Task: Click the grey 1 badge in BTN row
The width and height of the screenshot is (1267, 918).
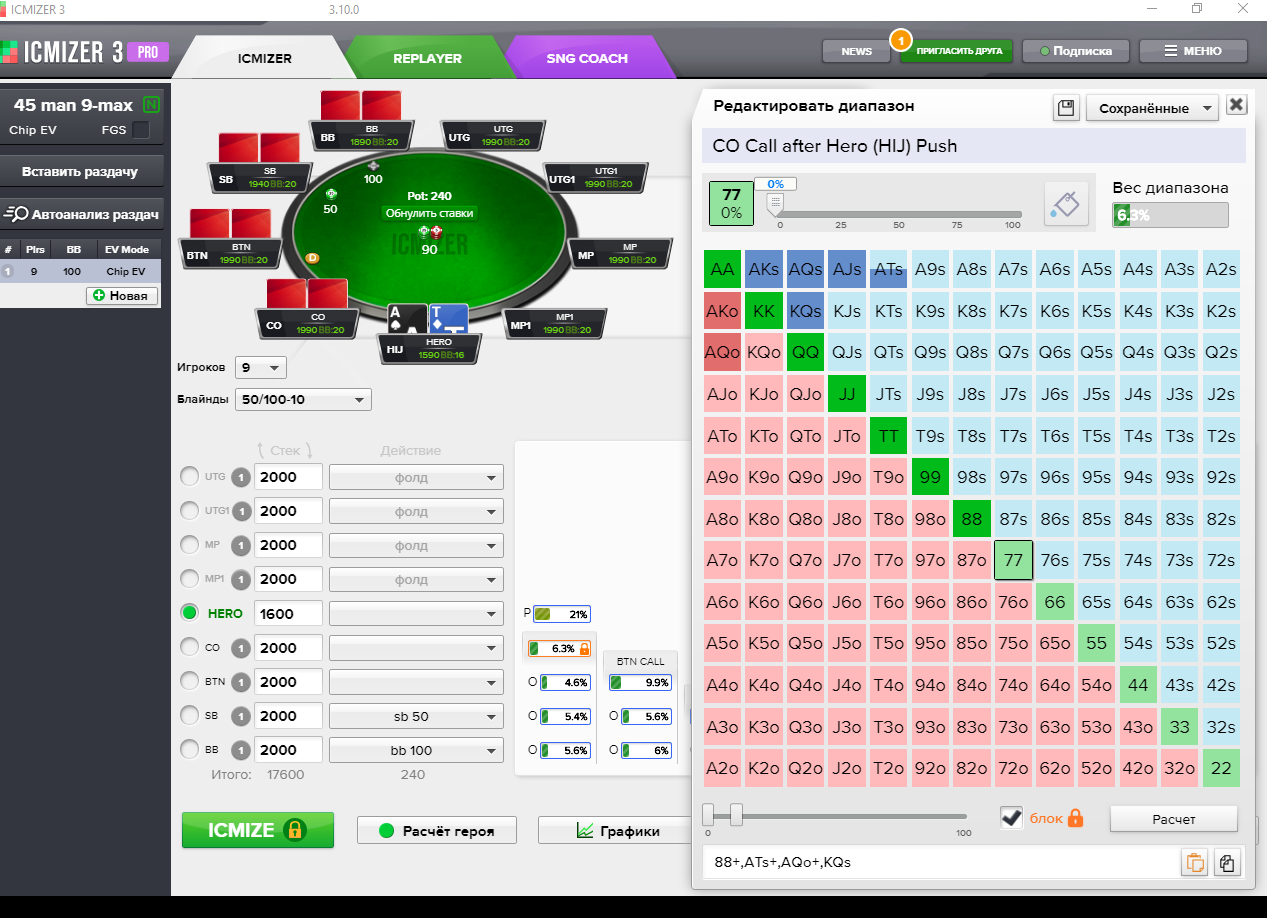Action: (241, 682)
